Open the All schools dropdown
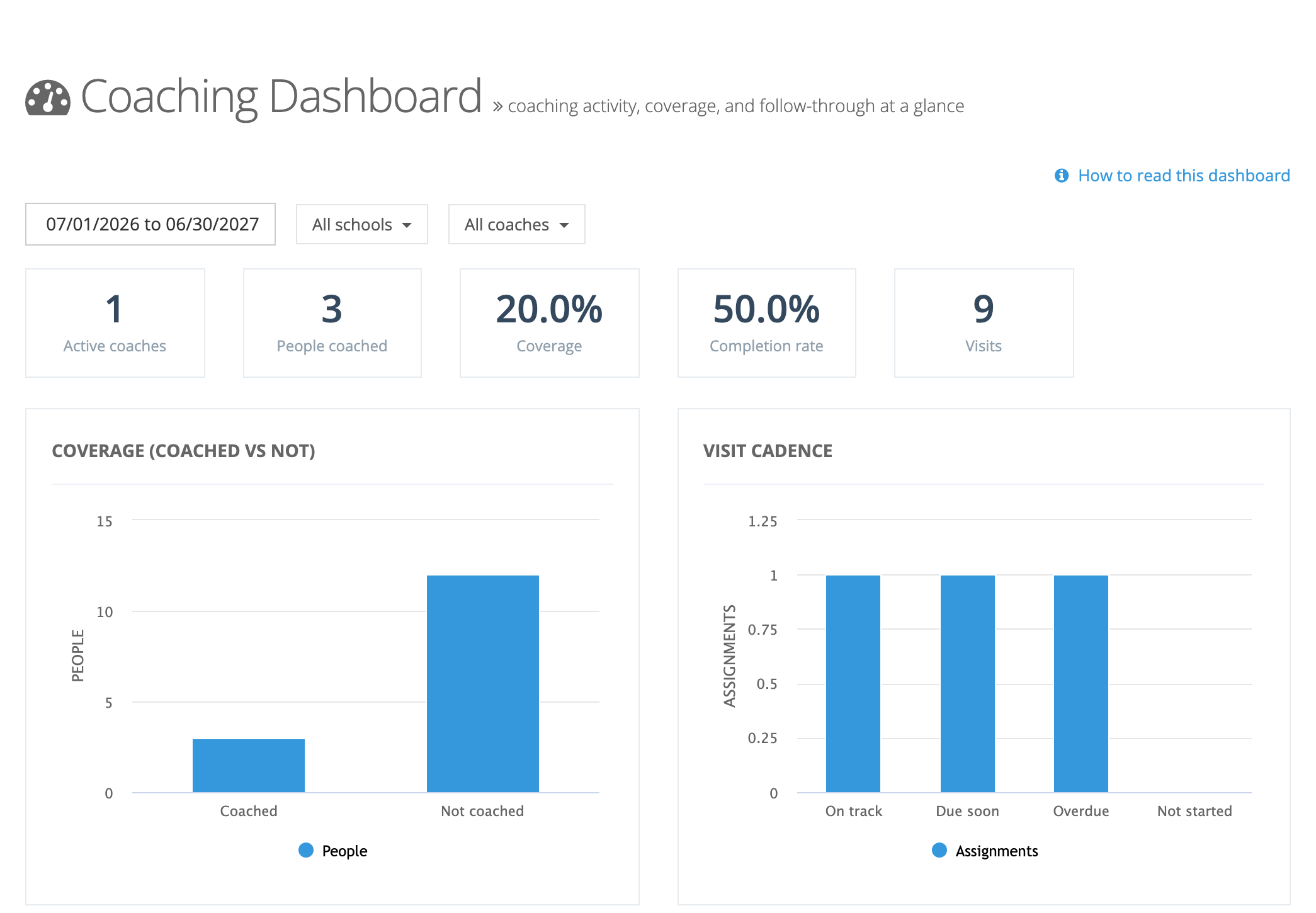1316x913 pixels. [x=362, y=224]
